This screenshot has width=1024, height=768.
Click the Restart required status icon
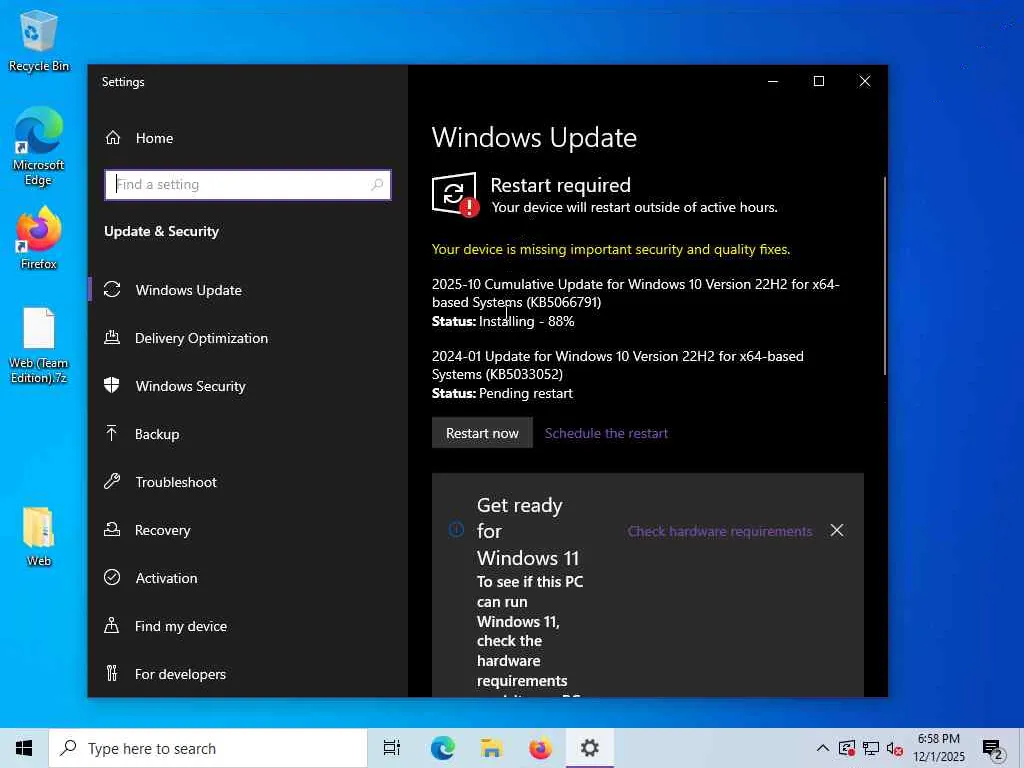[455, 195]
